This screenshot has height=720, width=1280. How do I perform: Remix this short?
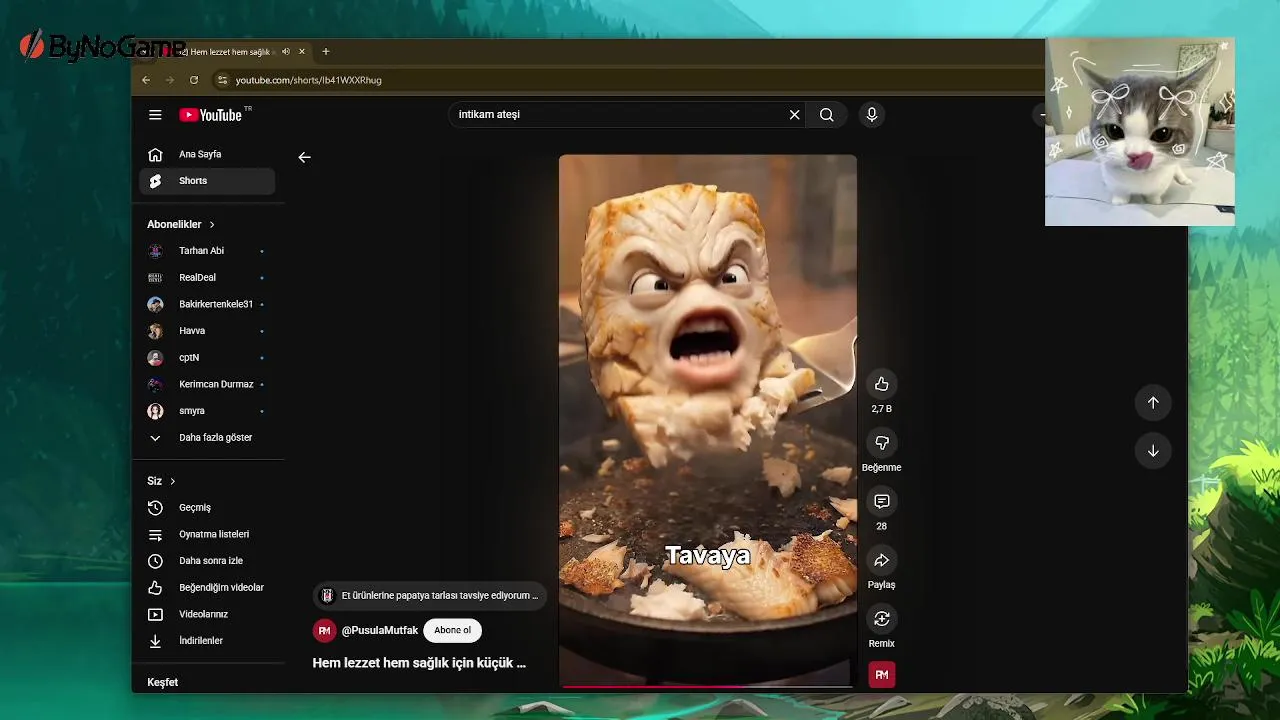tap(881, 618)
